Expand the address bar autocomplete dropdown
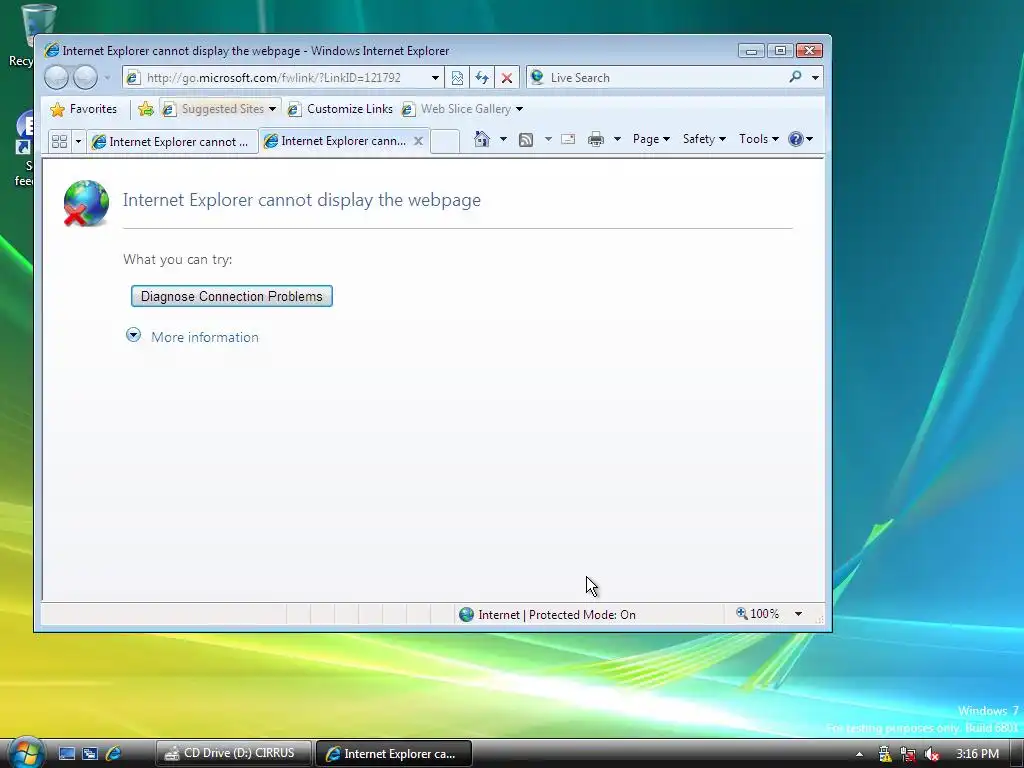Viewport: 1024px width, 768px height. click(436, 78)
